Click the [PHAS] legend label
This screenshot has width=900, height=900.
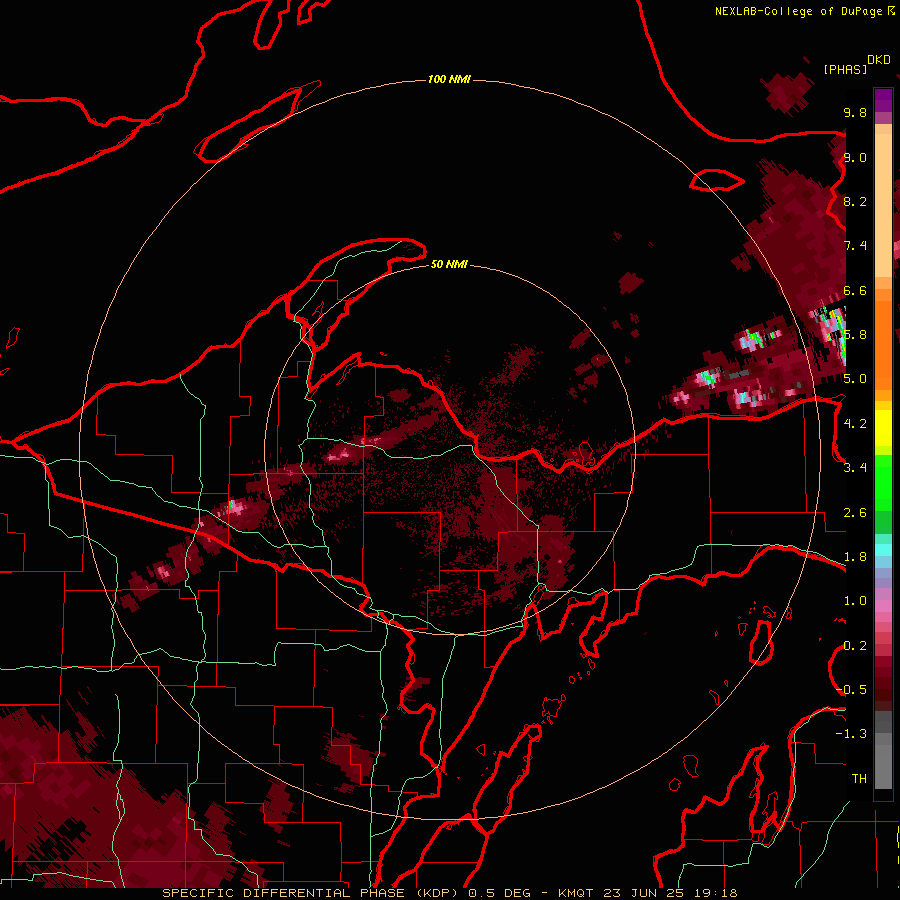point(845,69)
